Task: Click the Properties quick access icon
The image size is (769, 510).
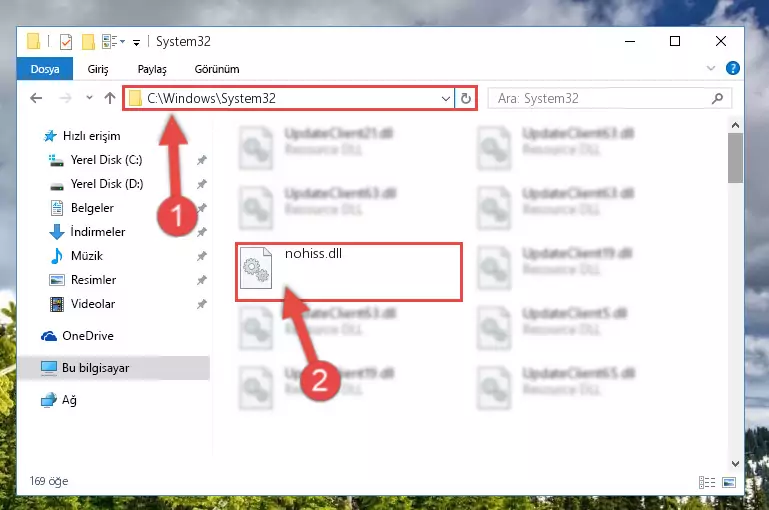Action: click(x=66, y=42)
